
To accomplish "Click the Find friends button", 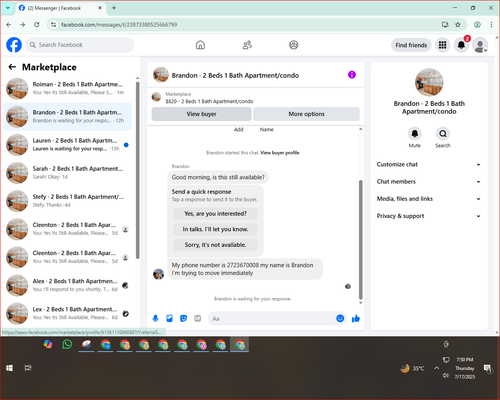I will click(411, 45).
